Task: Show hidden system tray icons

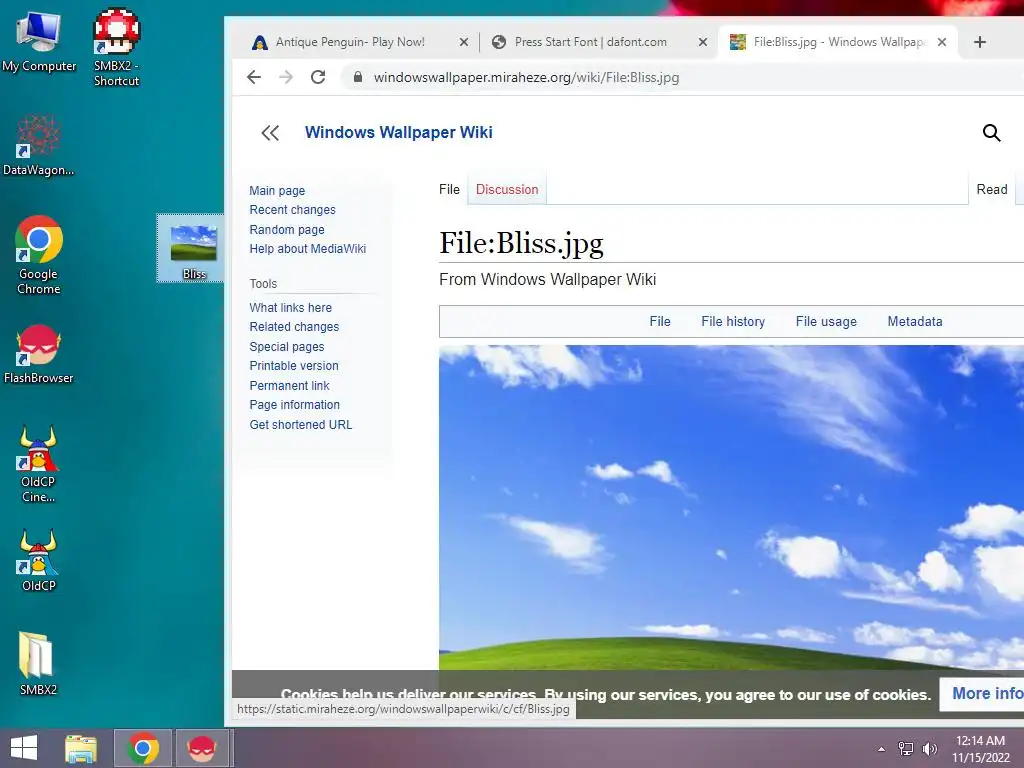Action: click(x=882, y=749)
